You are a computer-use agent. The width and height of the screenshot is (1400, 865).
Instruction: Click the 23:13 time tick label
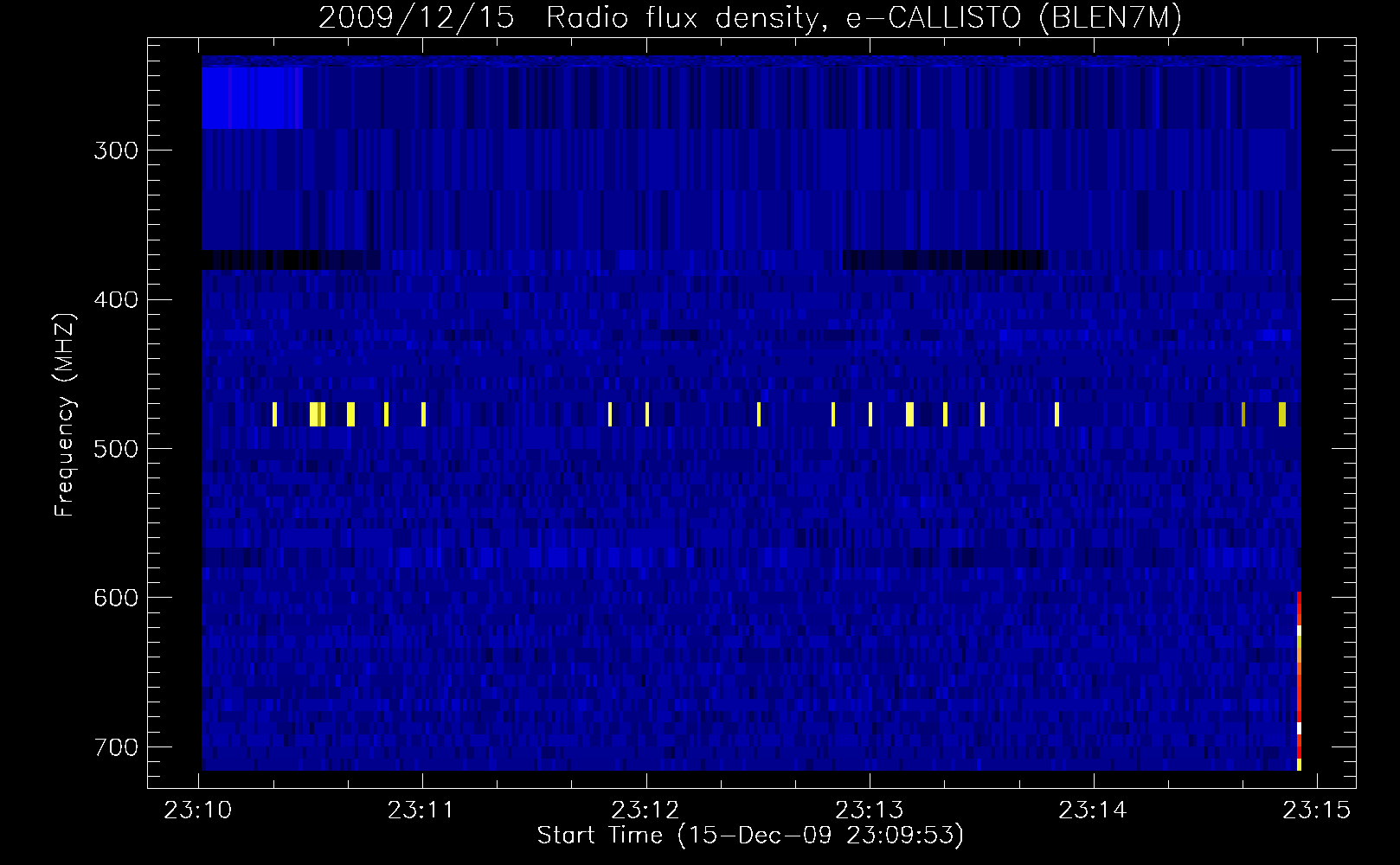click(x=869, y=811)
